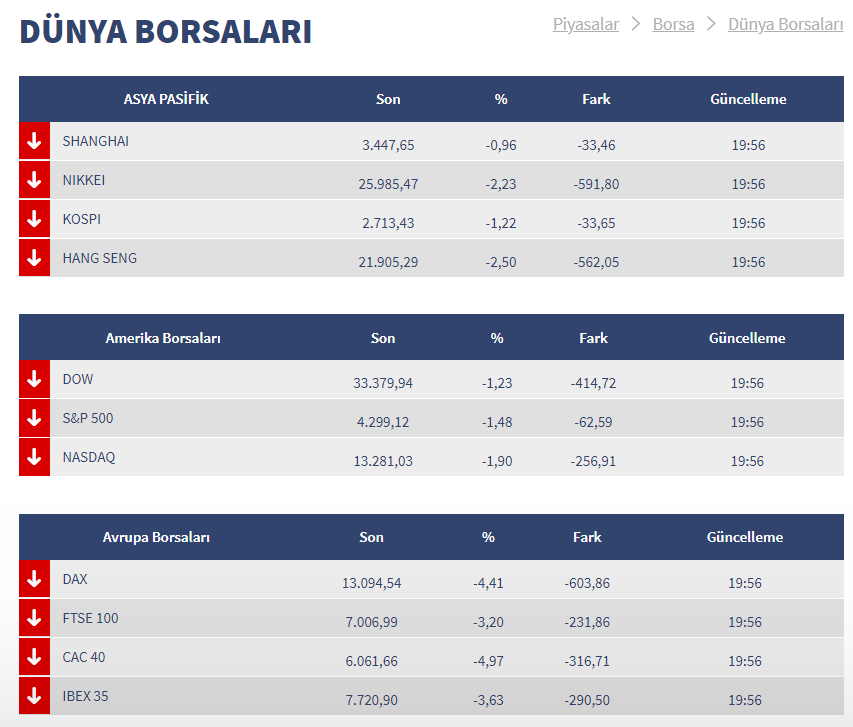Open the FTSE 100 index link
The width and height of the screenshot is (853, 727).
pos(90,618)
